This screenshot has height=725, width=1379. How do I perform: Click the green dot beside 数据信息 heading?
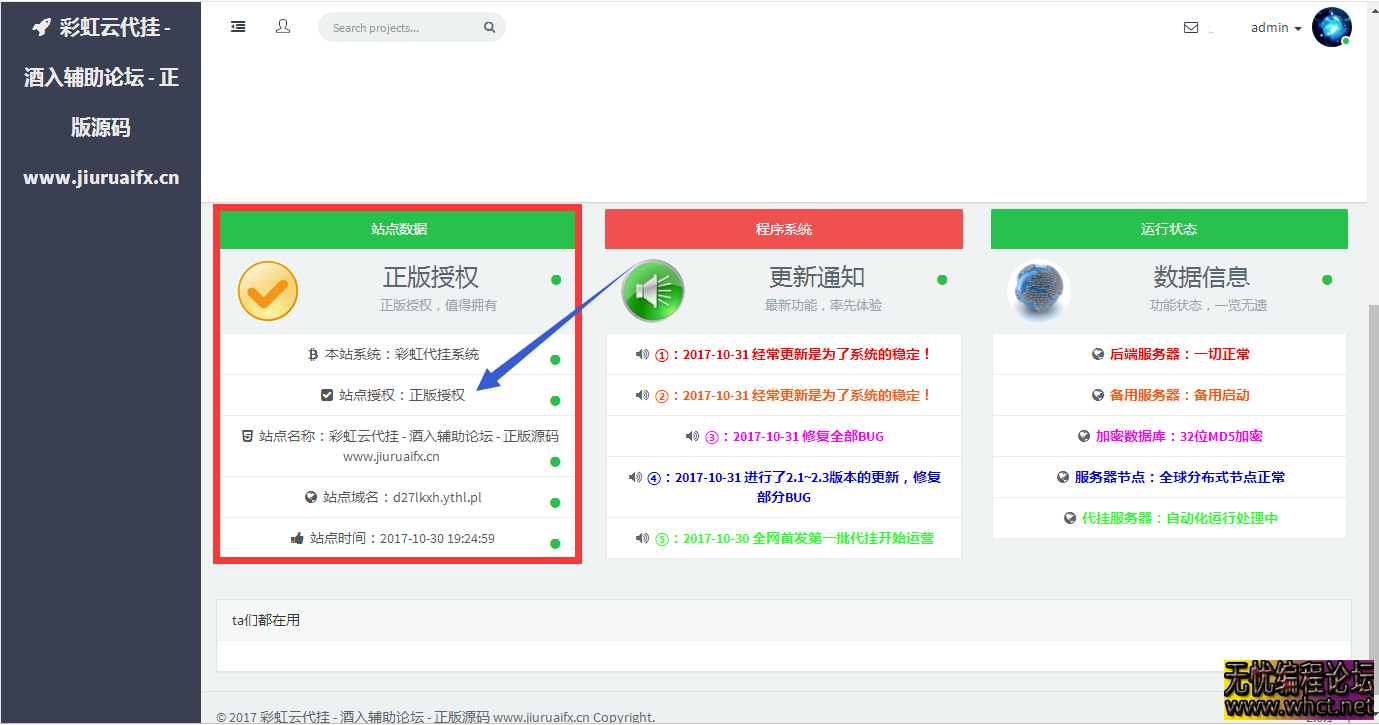pyautogui.click(x=1327, y=280)
